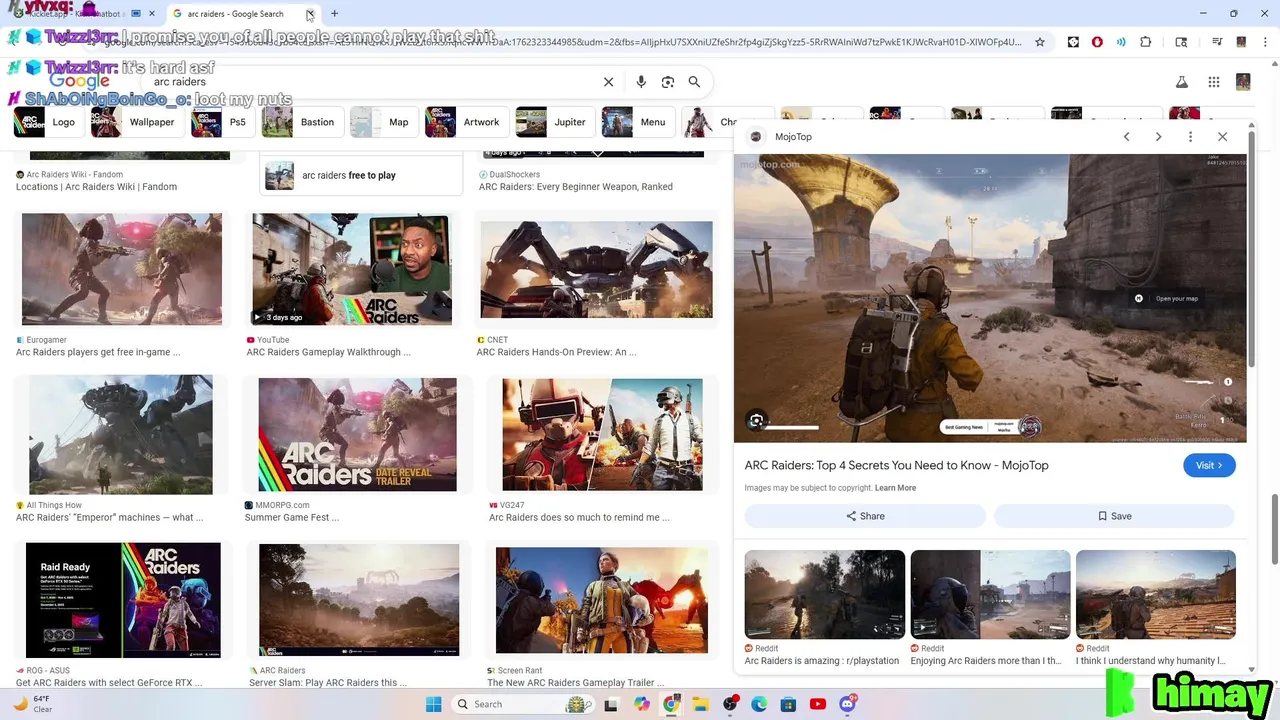Screen dimensions: 1280x720
Task: Open the Eurogamer ARC Raiders image result
Action: pos(122,269)
